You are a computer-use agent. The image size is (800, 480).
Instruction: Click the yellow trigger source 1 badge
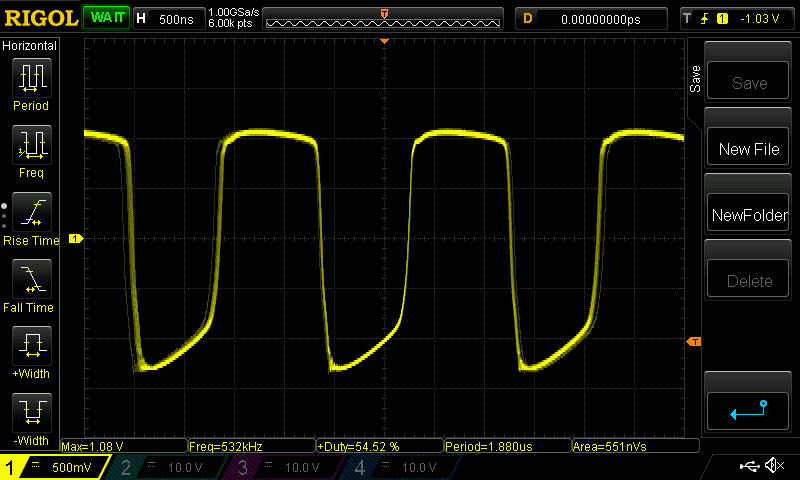click(x=722, y=19)
